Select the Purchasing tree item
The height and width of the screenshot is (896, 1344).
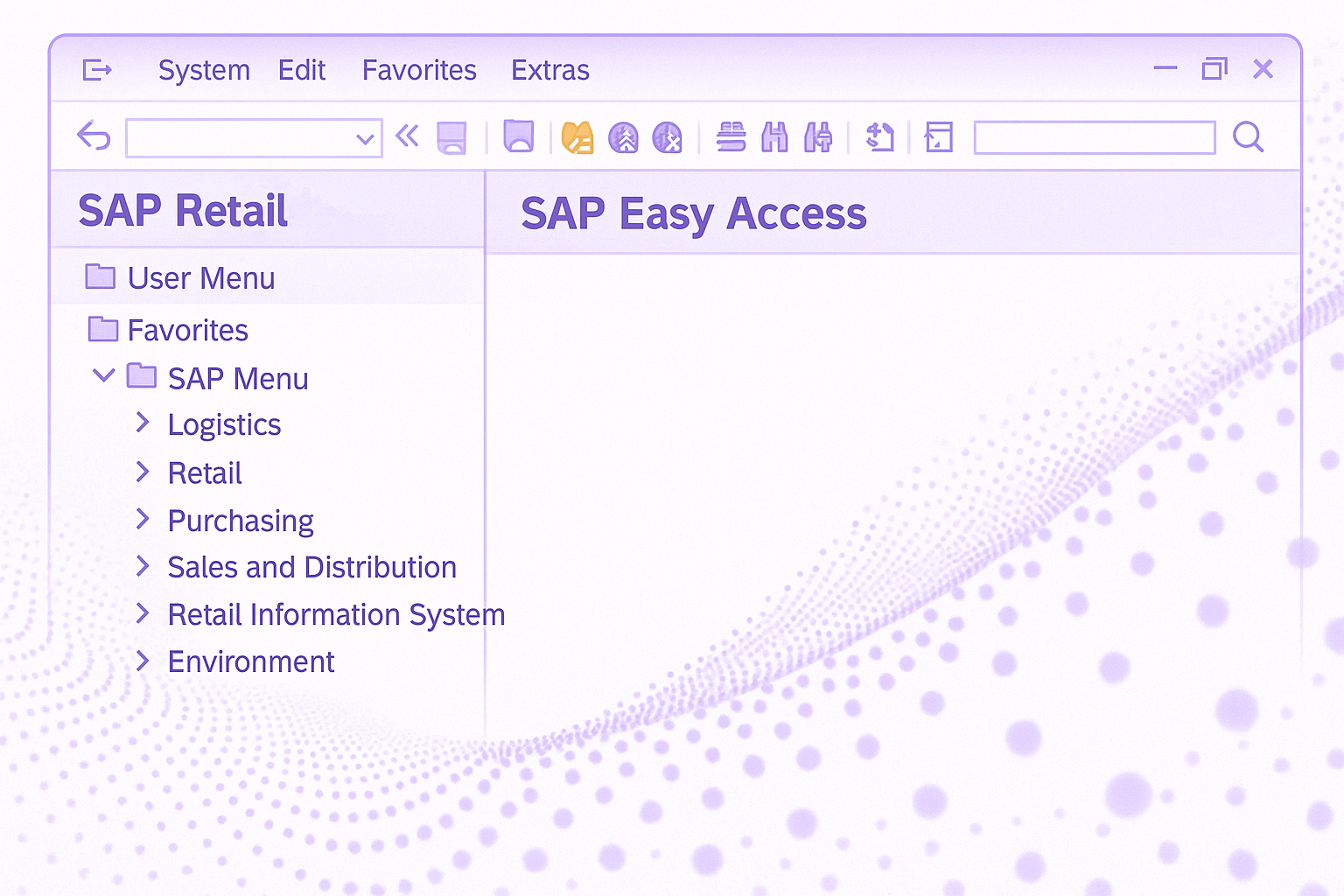[241, 521]
